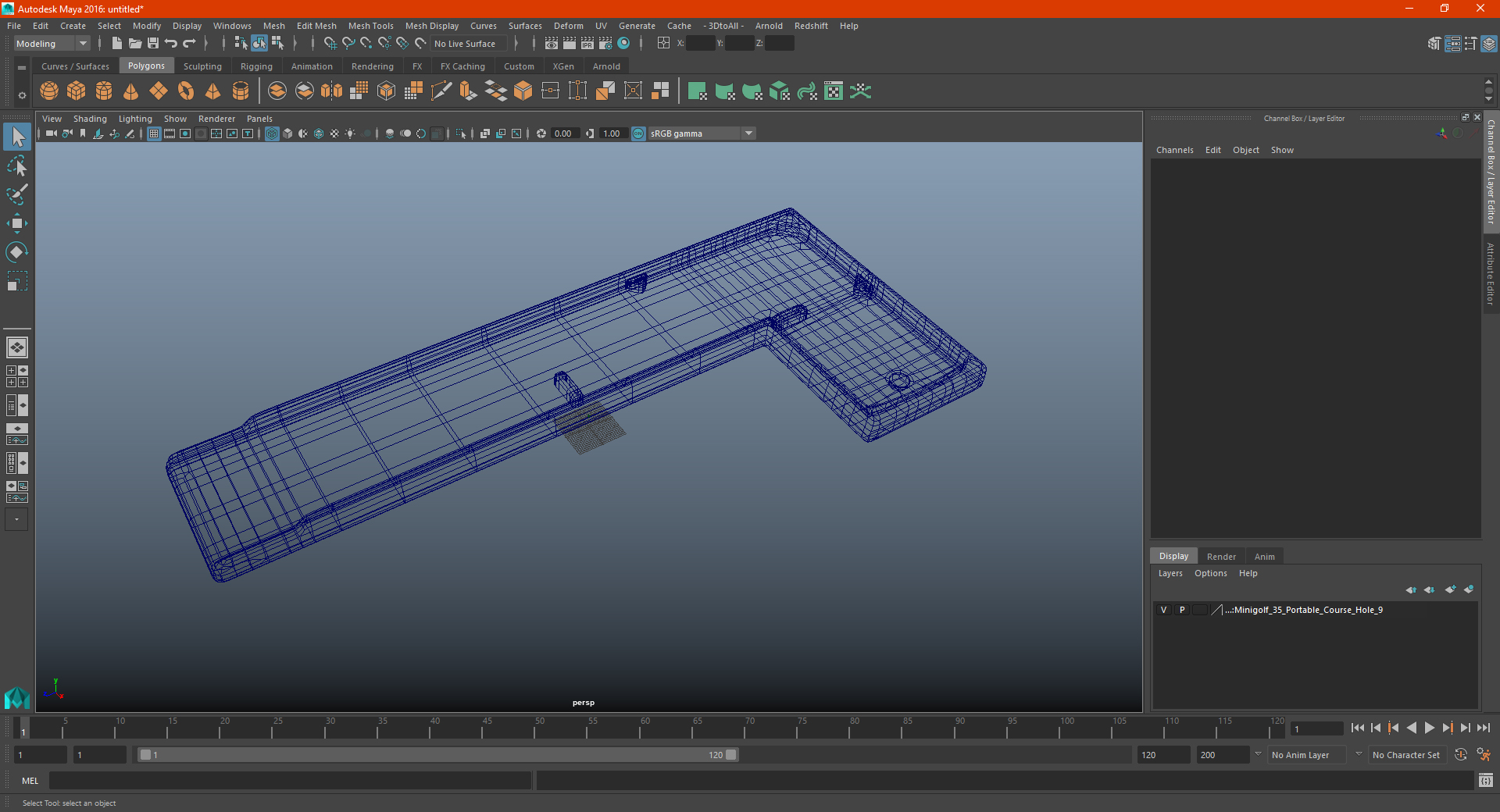Open the viewport Panels menu
This screenshot has width=1500, height=812.
(259, 119)
